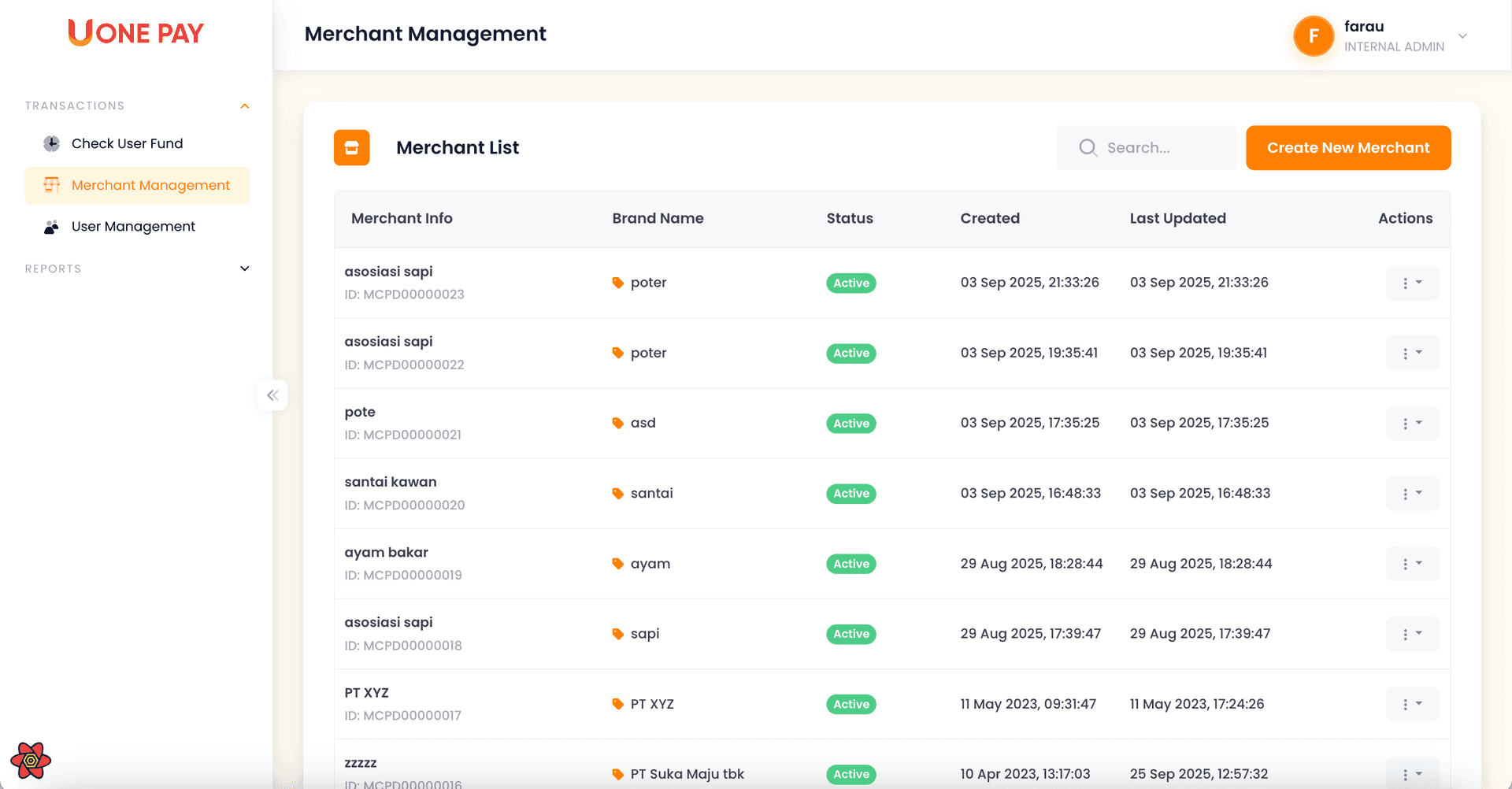The width and height of the screenshot is (1512, 789).
Task: Click the orange tag icon beside 'poter'
Action: point(618,282)
